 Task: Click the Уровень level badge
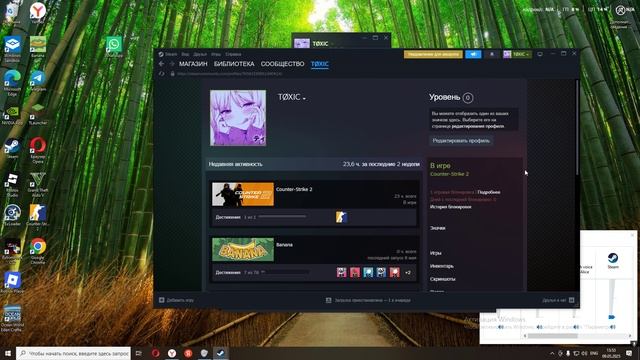[468, 98]
